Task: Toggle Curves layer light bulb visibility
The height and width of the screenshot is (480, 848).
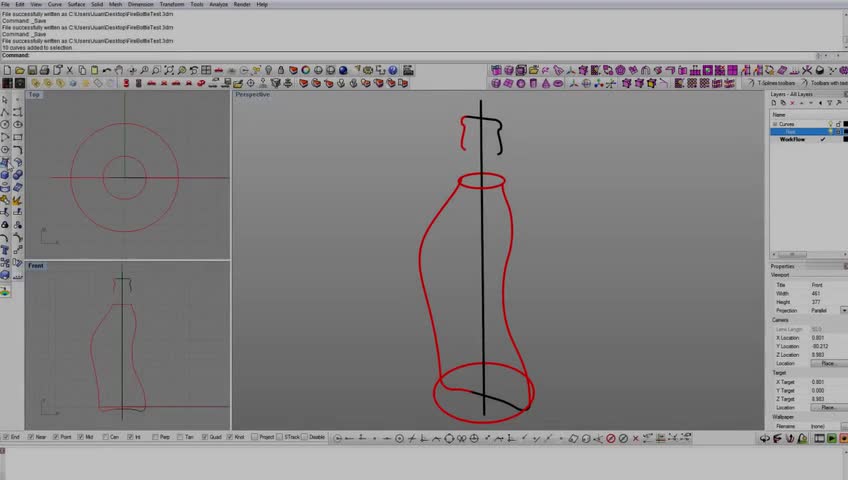Action: [830, 124]
